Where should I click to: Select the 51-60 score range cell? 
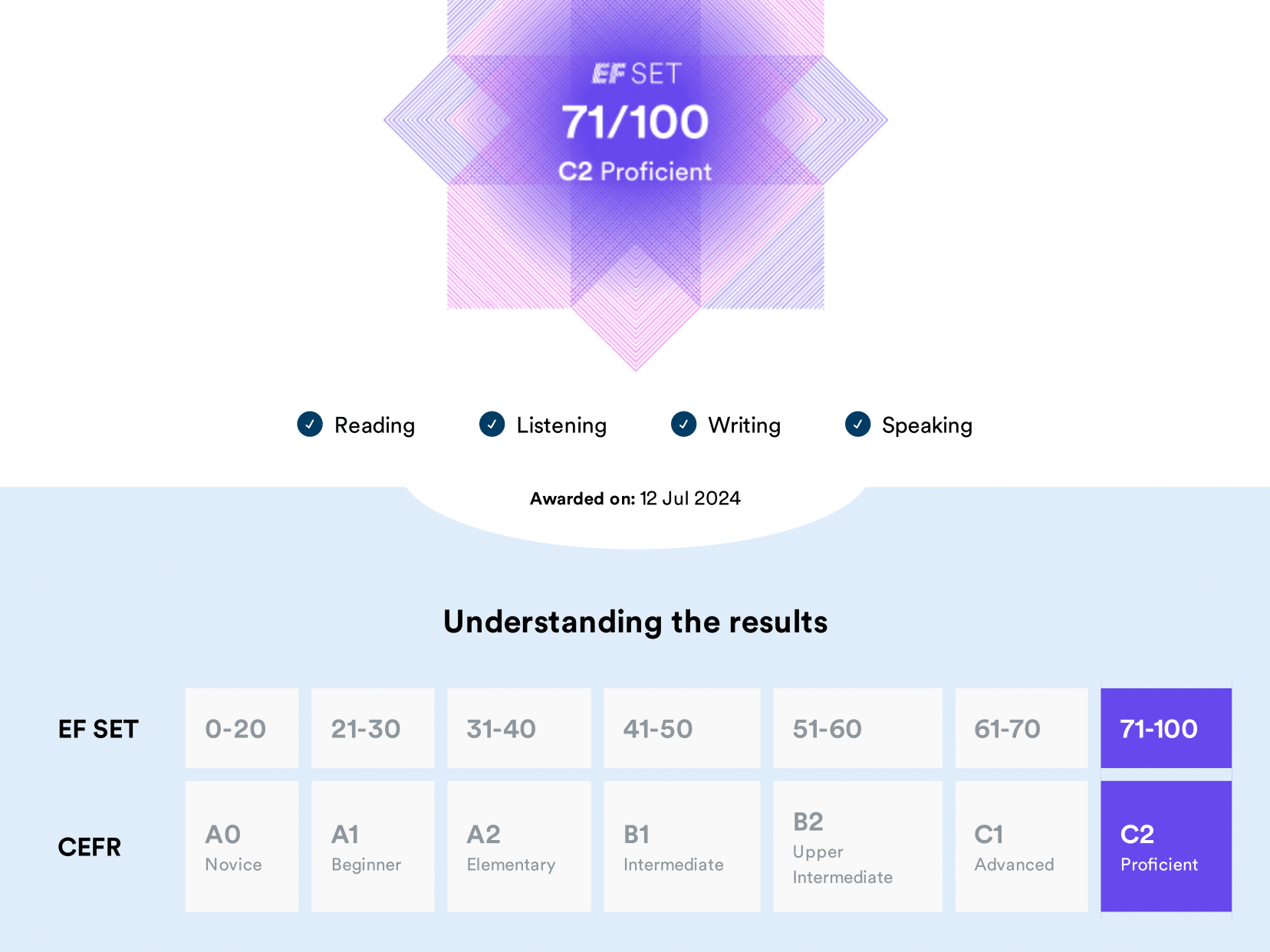coord(857,728)
